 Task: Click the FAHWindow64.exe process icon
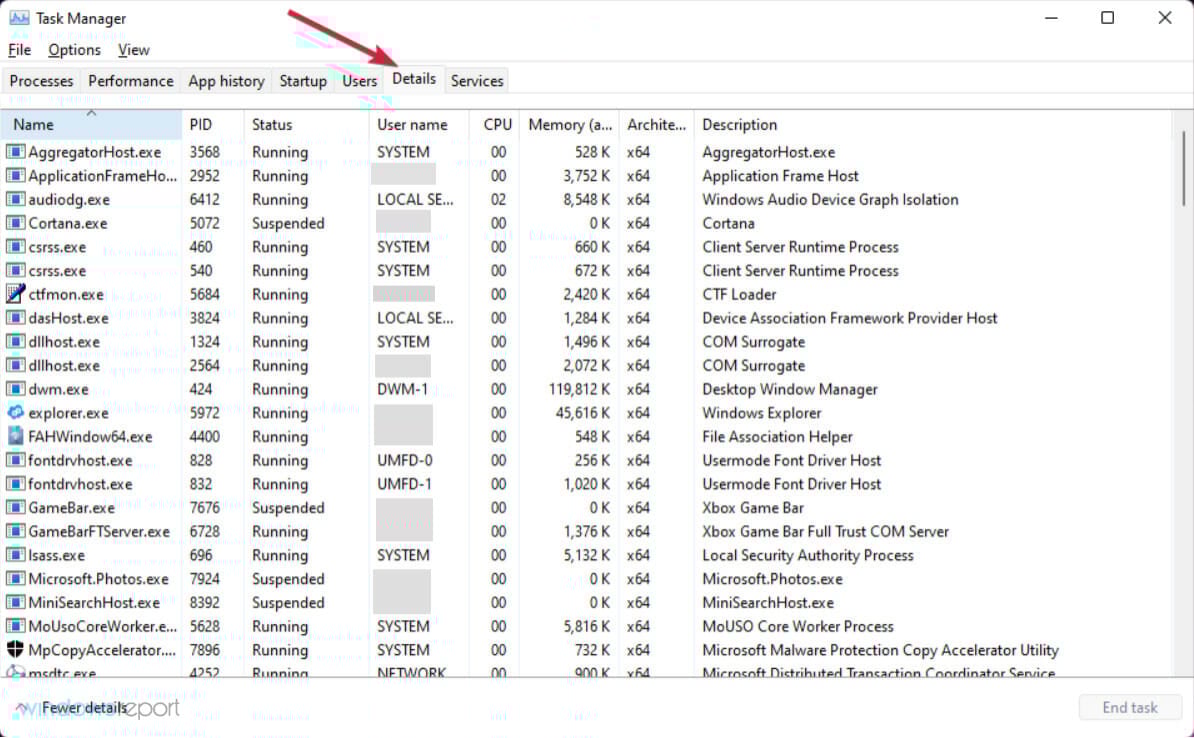[x=12, y=437]
